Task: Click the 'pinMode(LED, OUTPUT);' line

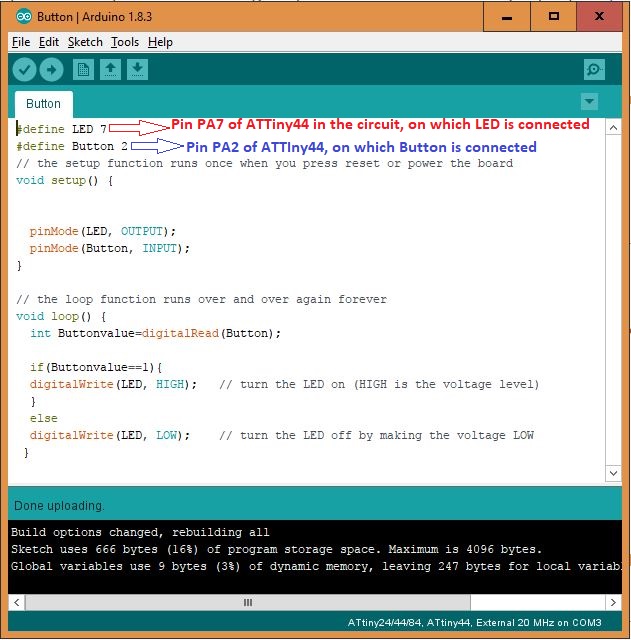Action: 102,231
